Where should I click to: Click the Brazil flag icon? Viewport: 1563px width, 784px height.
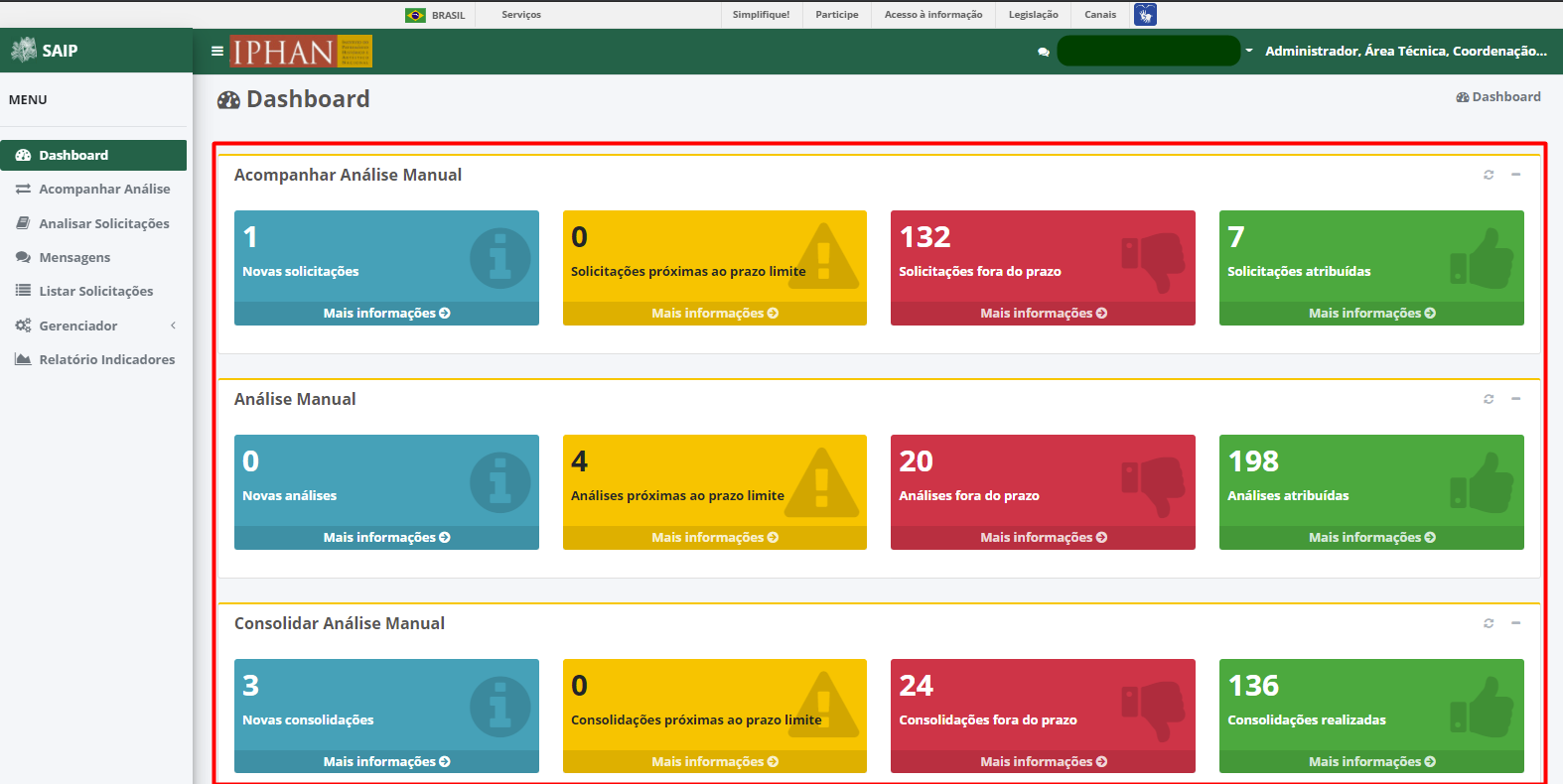[x=415, y=15]
